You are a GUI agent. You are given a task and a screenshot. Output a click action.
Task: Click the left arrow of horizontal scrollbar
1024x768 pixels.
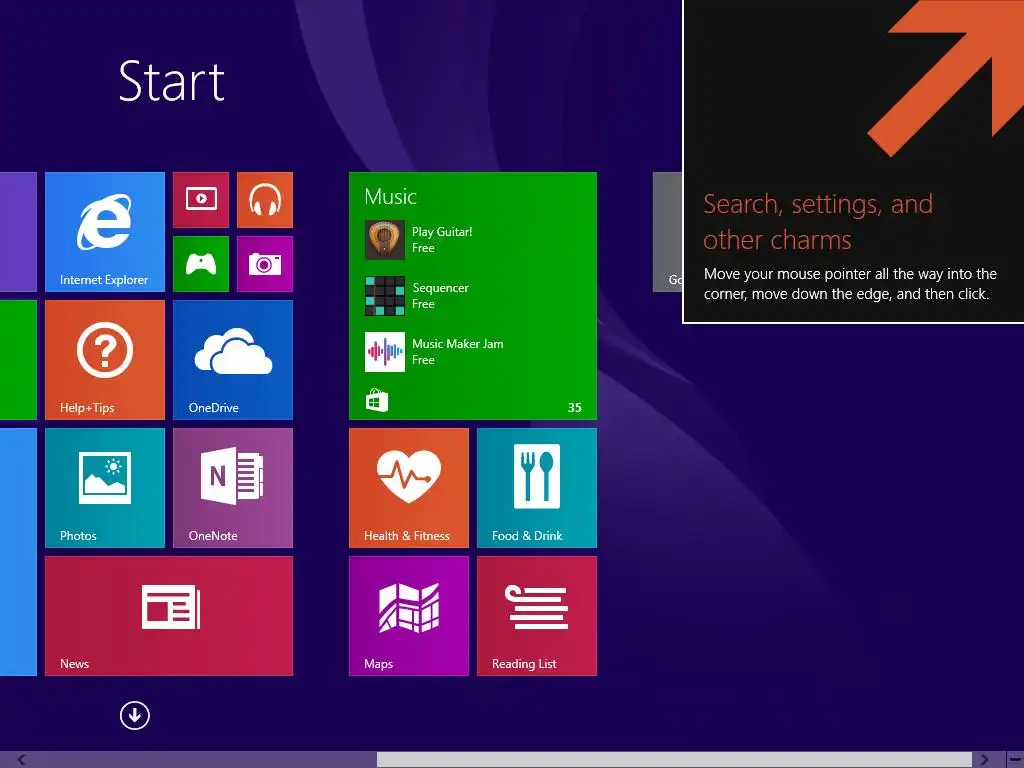pos(22,760)
